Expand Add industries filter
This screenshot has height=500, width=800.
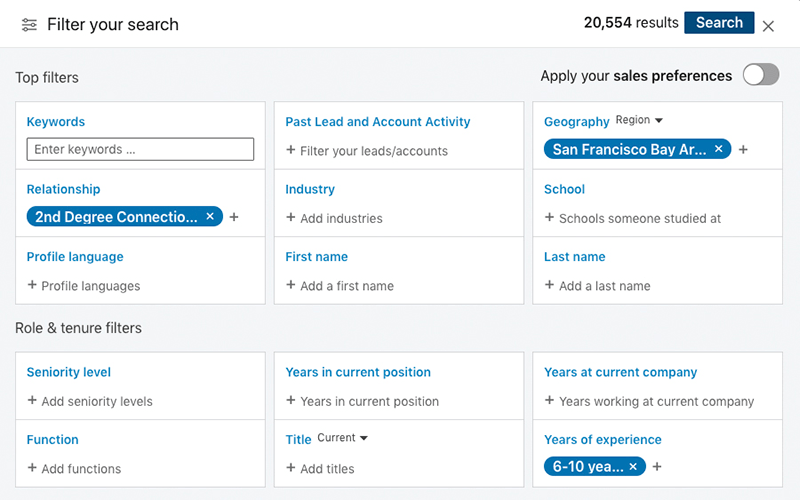[x=334, y=218]
